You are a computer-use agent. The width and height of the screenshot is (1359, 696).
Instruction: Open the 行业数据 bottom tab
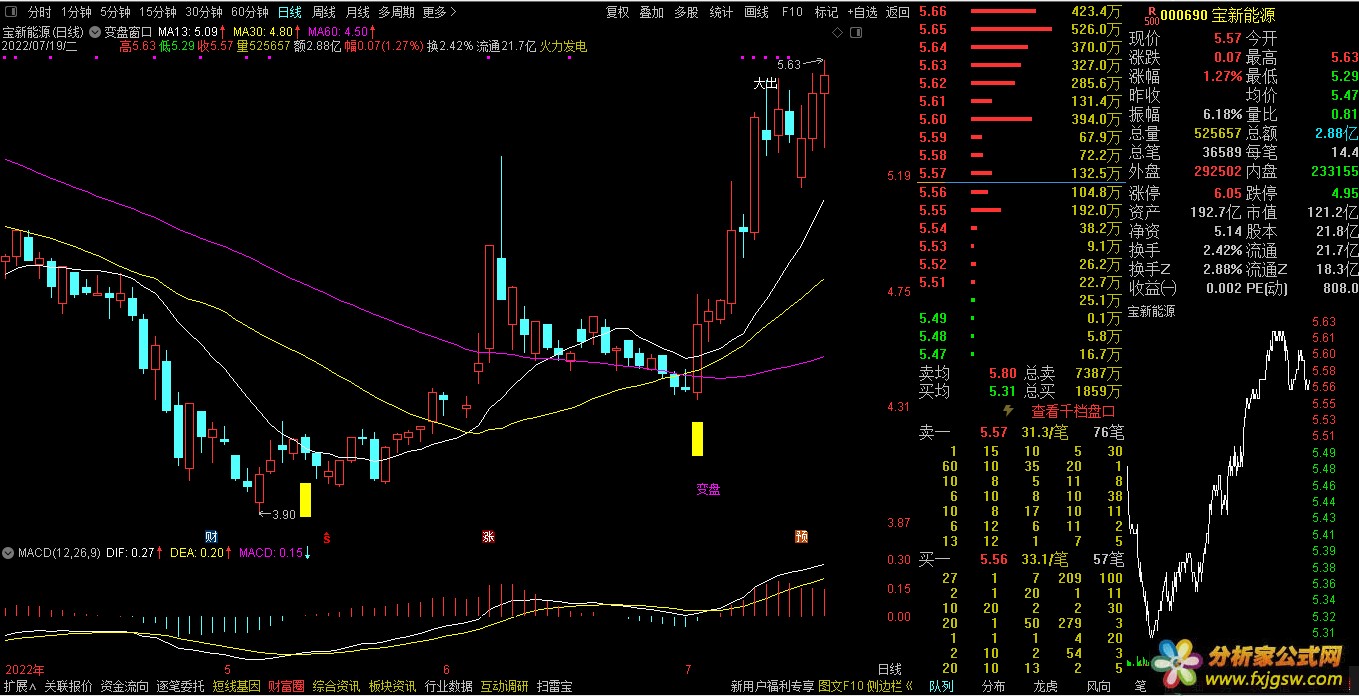click(449, 686)
